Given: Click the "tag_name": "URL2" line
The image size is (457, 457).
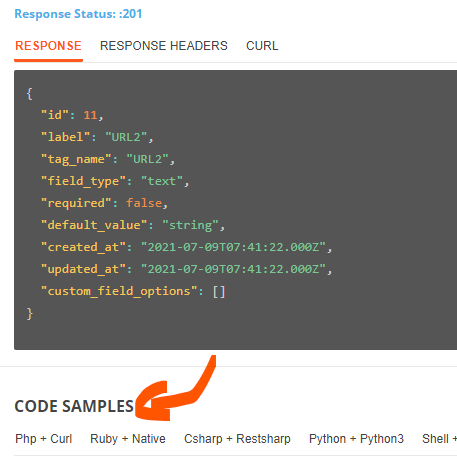Looking at the screenshot, I should (108, 159).
